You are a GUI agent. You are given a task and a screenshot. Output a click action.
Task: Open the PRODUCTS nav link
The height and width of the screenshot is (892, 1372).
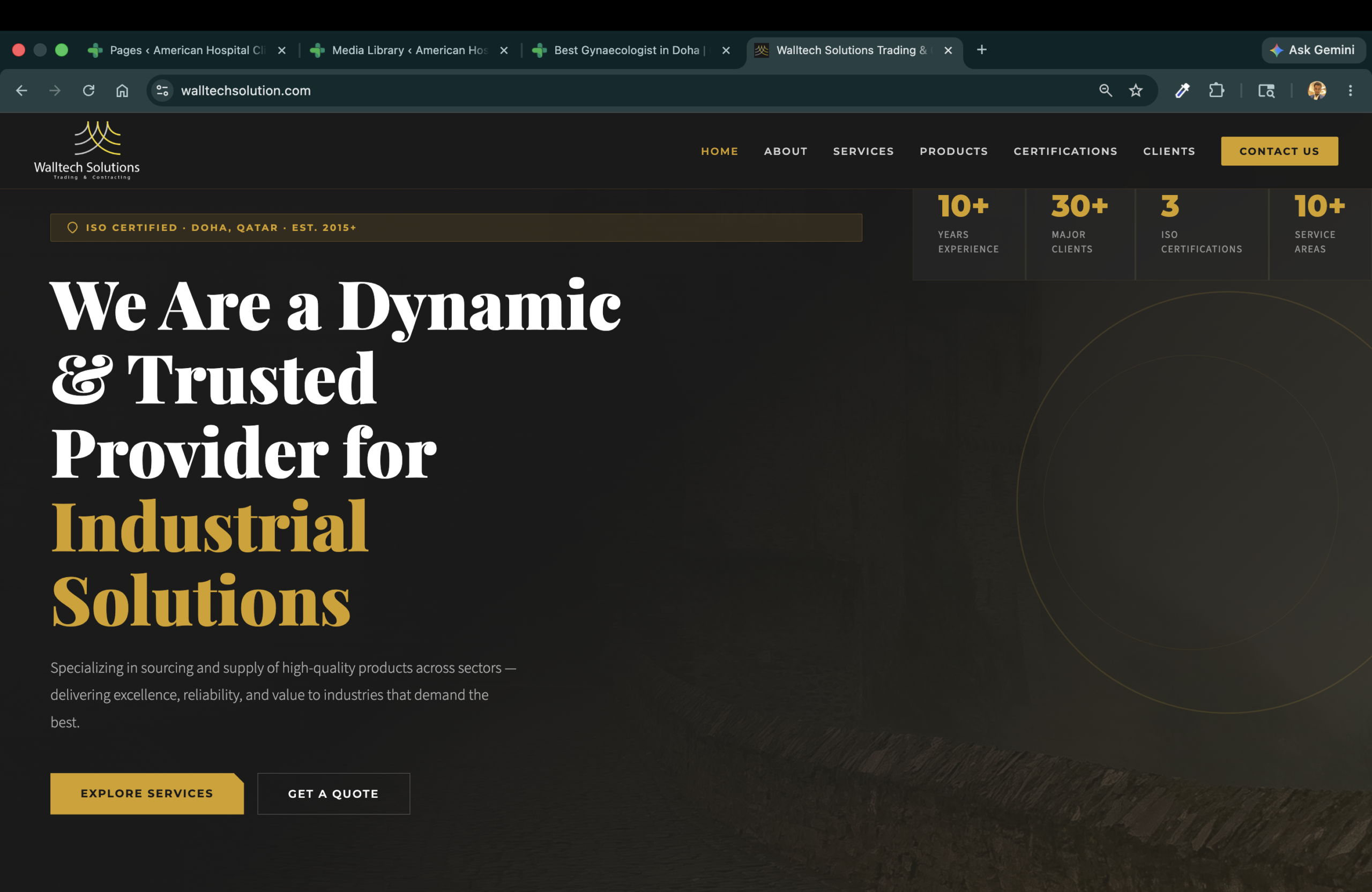(953, 151)
